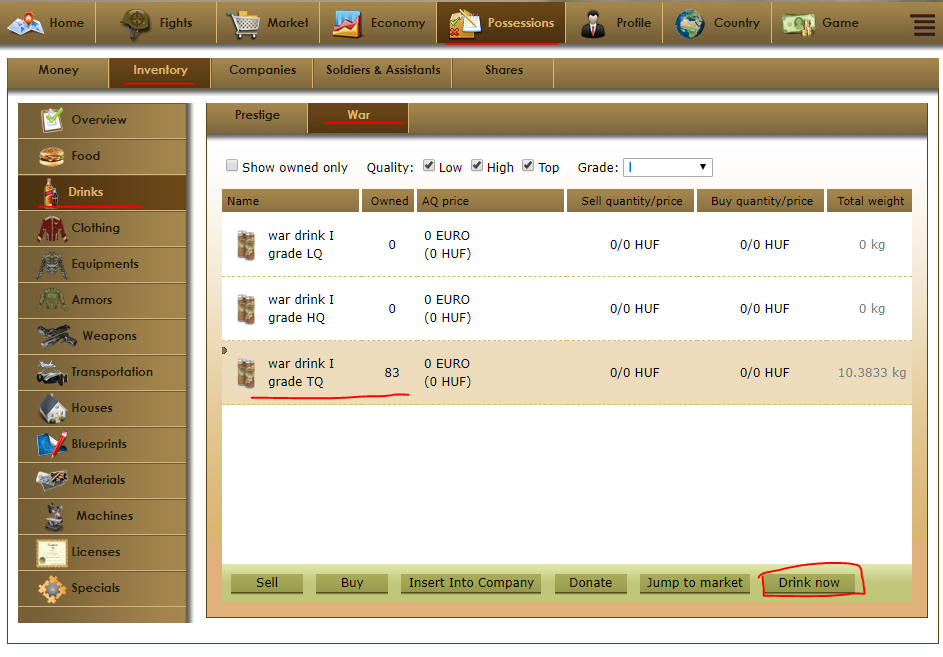This screenshot has width=943, height=657.
Task: Click the Houses icon in sidebar
Action: click(x=52, y=409)
